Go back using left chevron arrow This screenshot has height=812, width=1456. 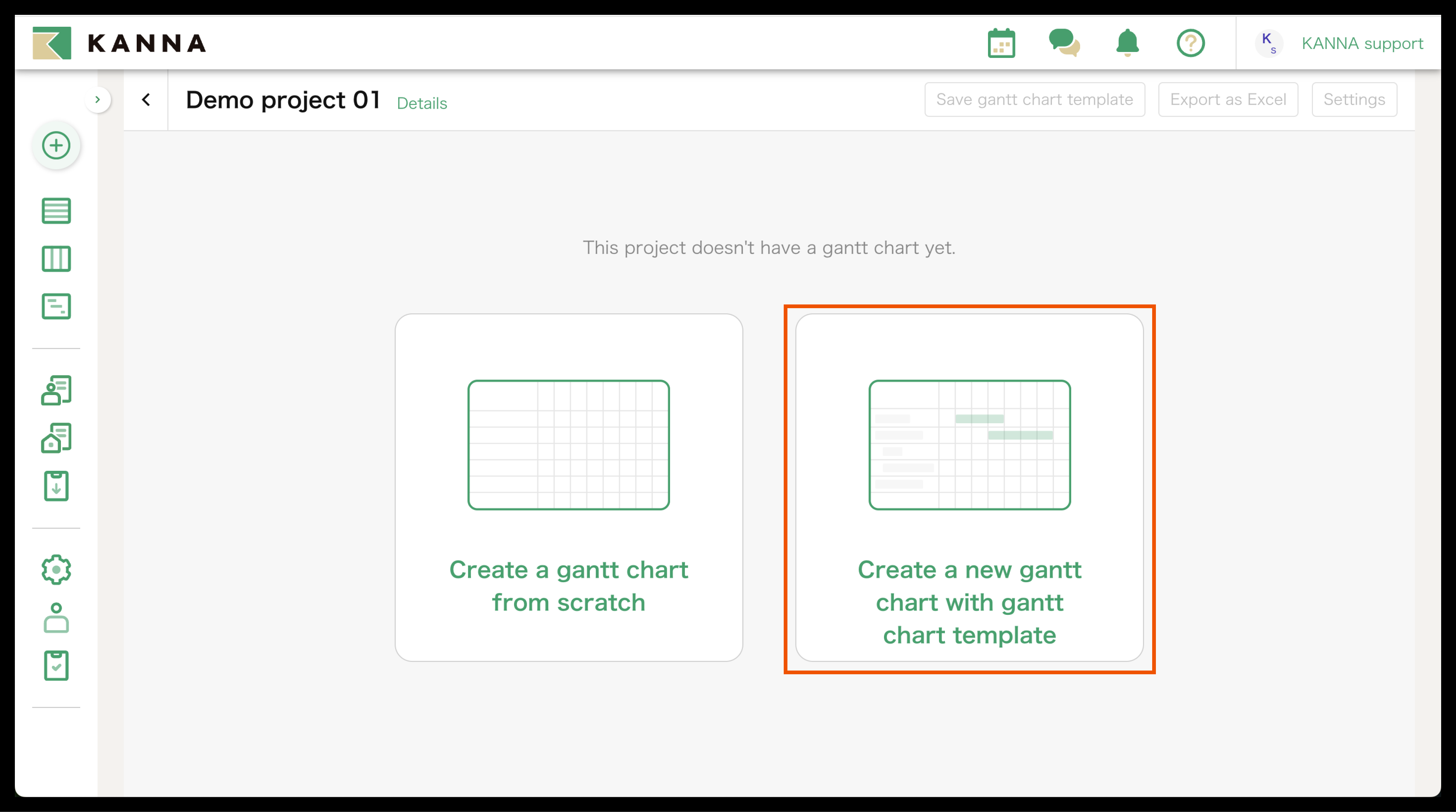pyautogui.click(x=146, y=100)
